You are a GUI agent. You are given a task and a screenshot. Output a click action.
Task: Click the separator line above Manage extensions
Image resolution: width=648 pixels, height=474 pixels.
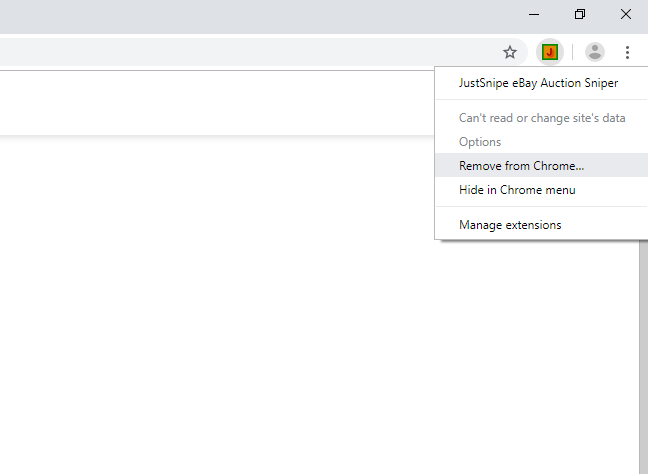[x=541, y=207]
